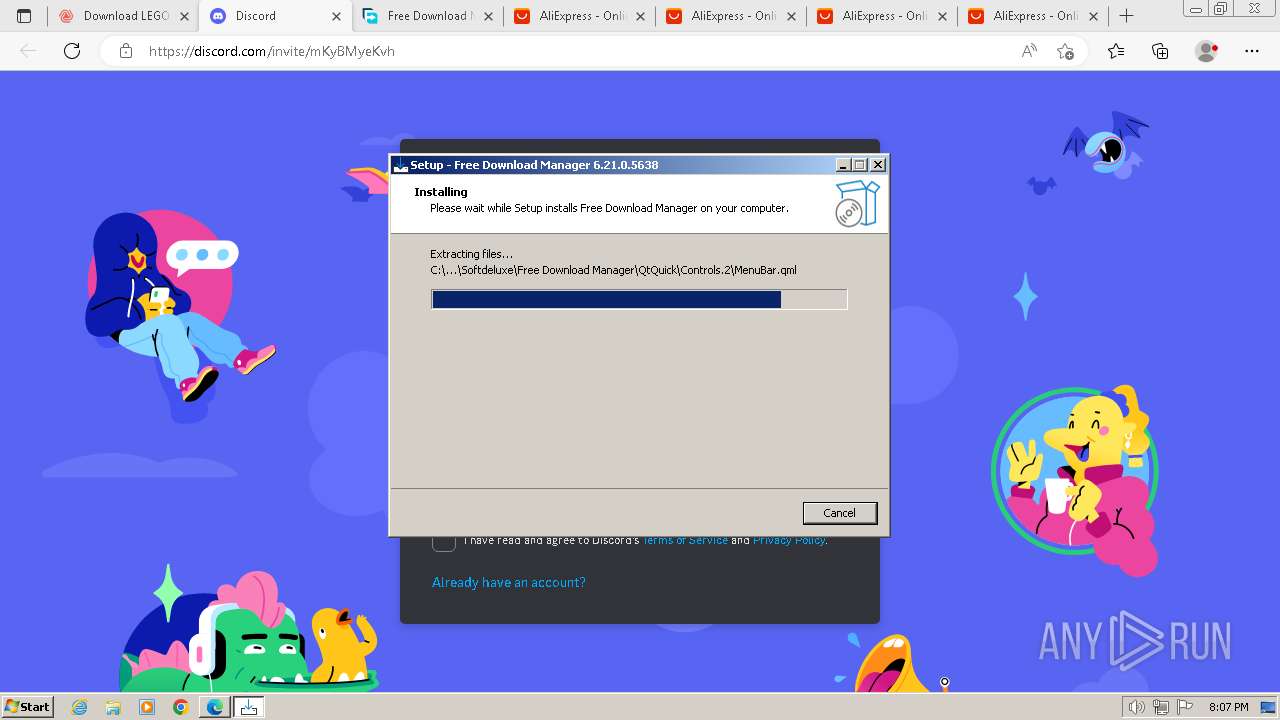
Task: Restore down the Edge browser window
Action: [1220, 9]
